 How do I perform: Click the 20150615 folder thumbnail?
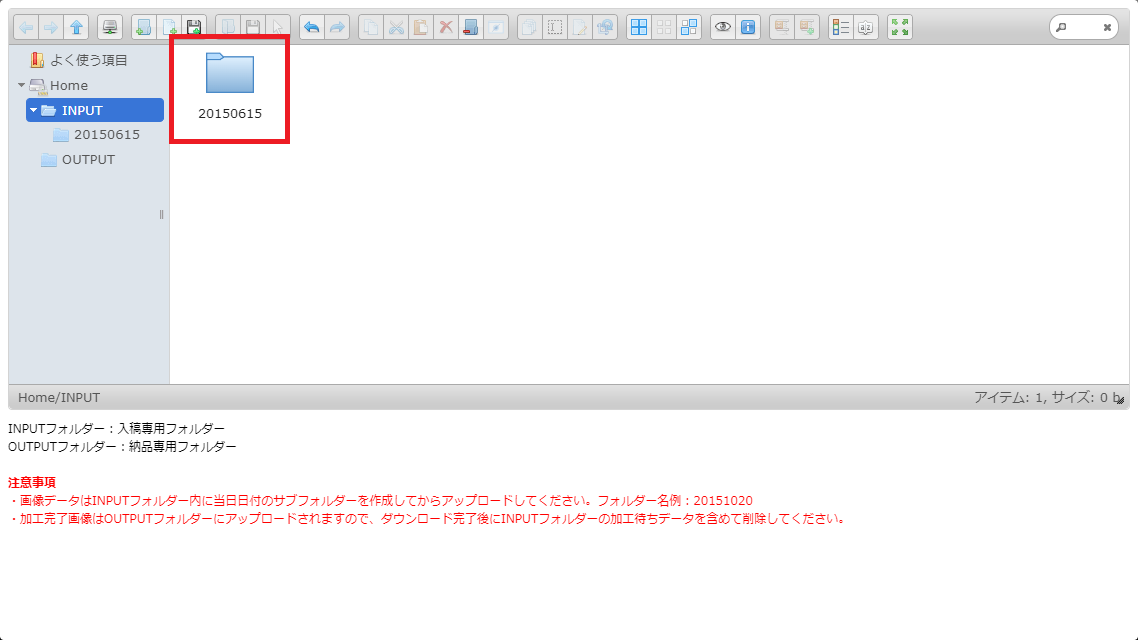tap(230, 74)
